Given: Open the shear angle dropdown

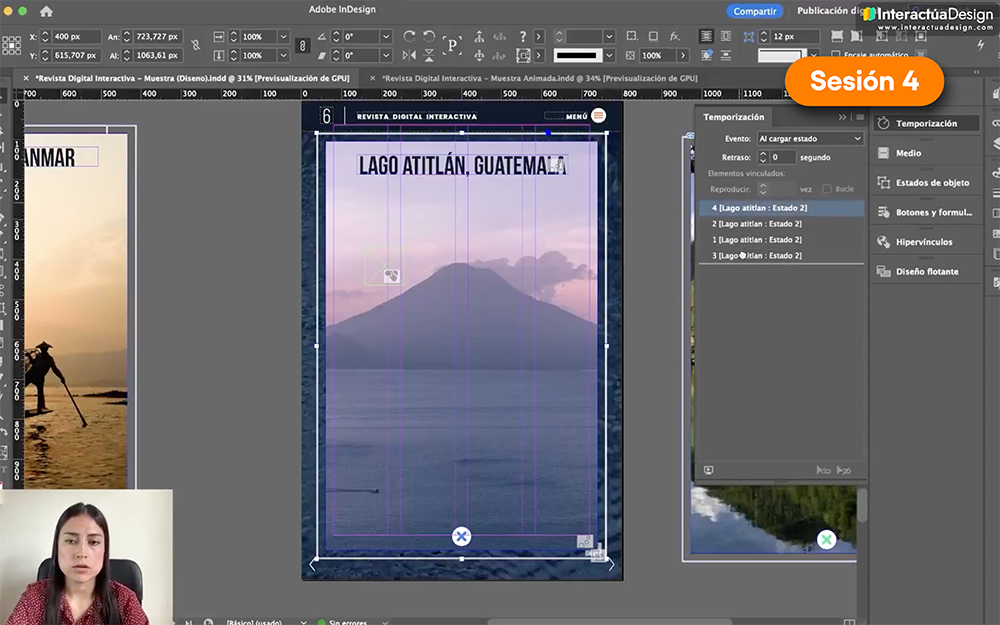Looking at the screenshot, I should [x=386, y=55].
